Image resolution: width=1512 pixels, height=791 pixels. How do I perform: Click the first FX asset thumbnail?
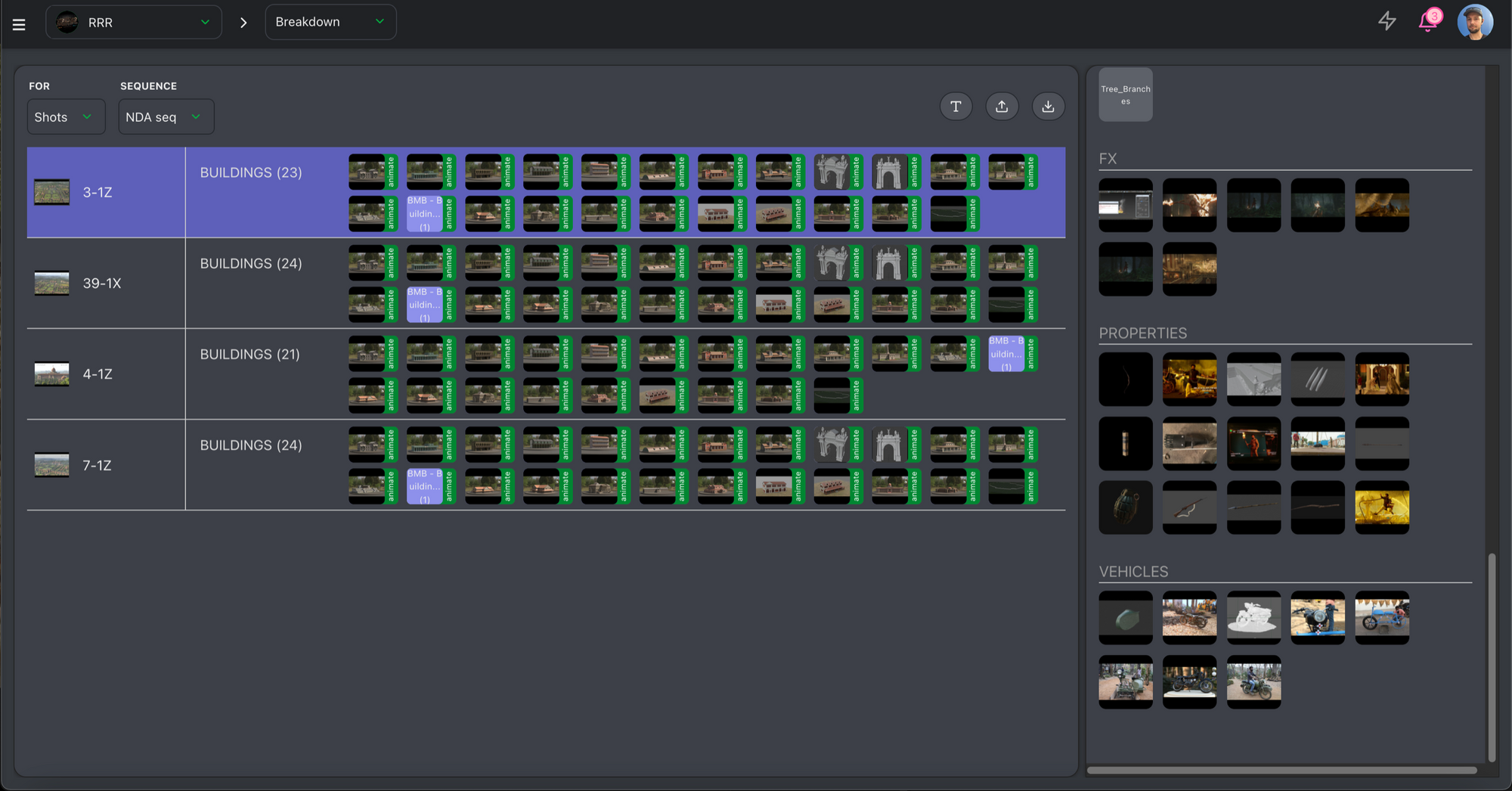pos(1125,205)
